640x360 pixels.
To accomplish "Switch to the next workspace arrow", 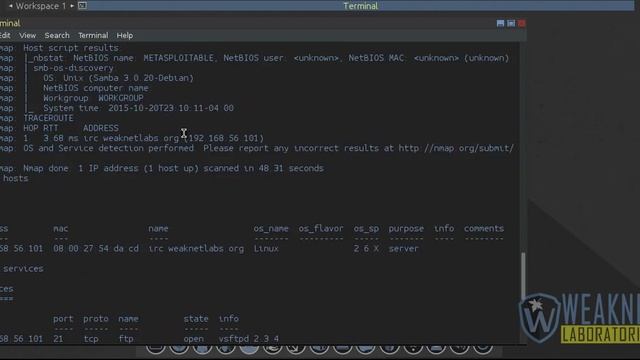I will 72,6.
